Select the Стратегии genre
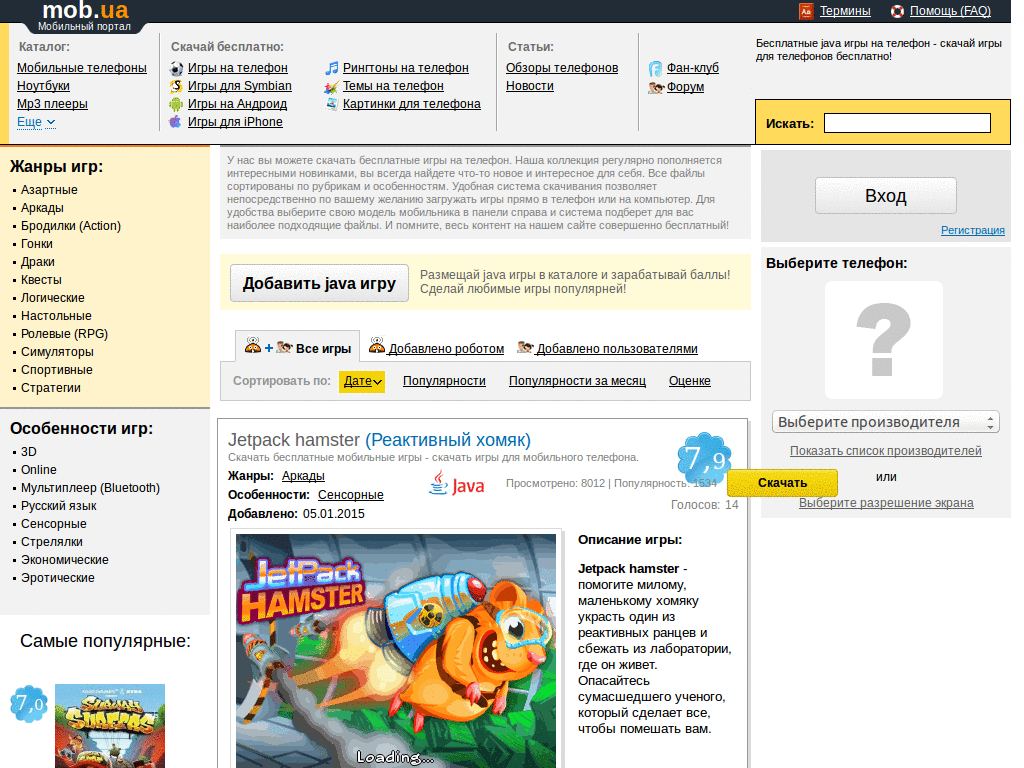The width and height of the screenshot is (1024, 768). tap(51, 388)
